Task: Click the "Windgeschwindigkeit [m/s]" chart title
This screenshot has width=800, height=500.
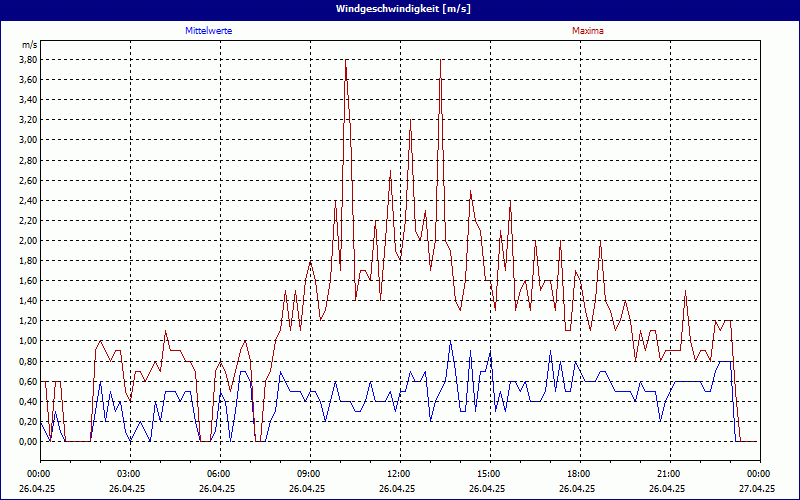Action: [400, 9]
